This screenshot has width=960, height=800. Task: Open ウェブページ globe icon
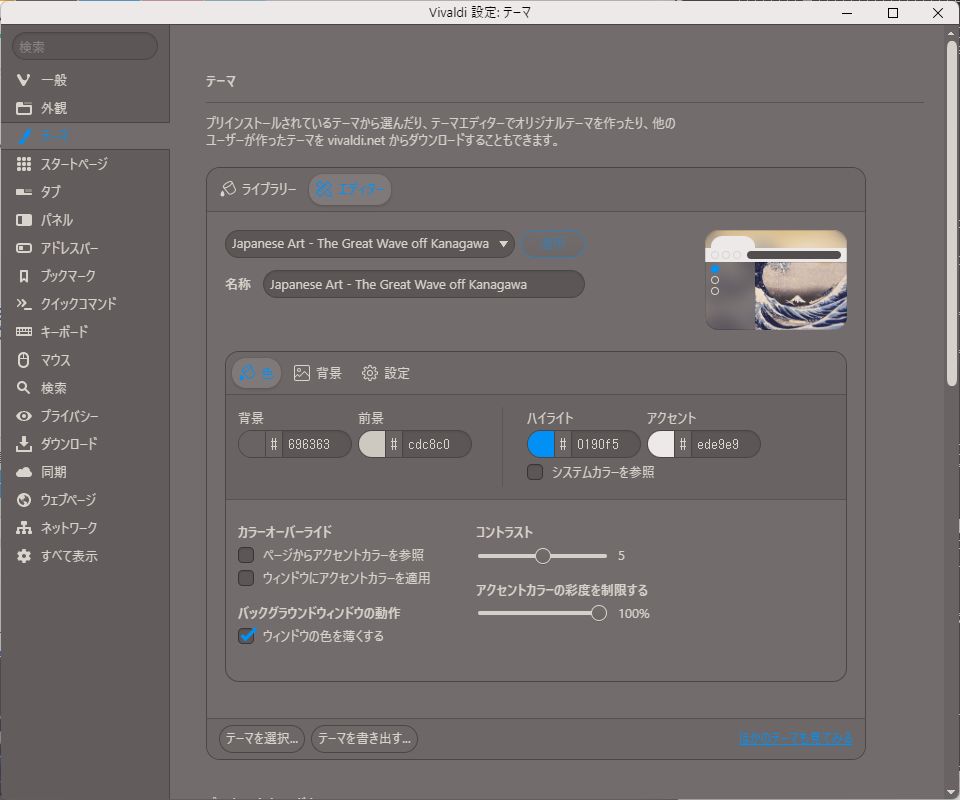coord(23,500)
